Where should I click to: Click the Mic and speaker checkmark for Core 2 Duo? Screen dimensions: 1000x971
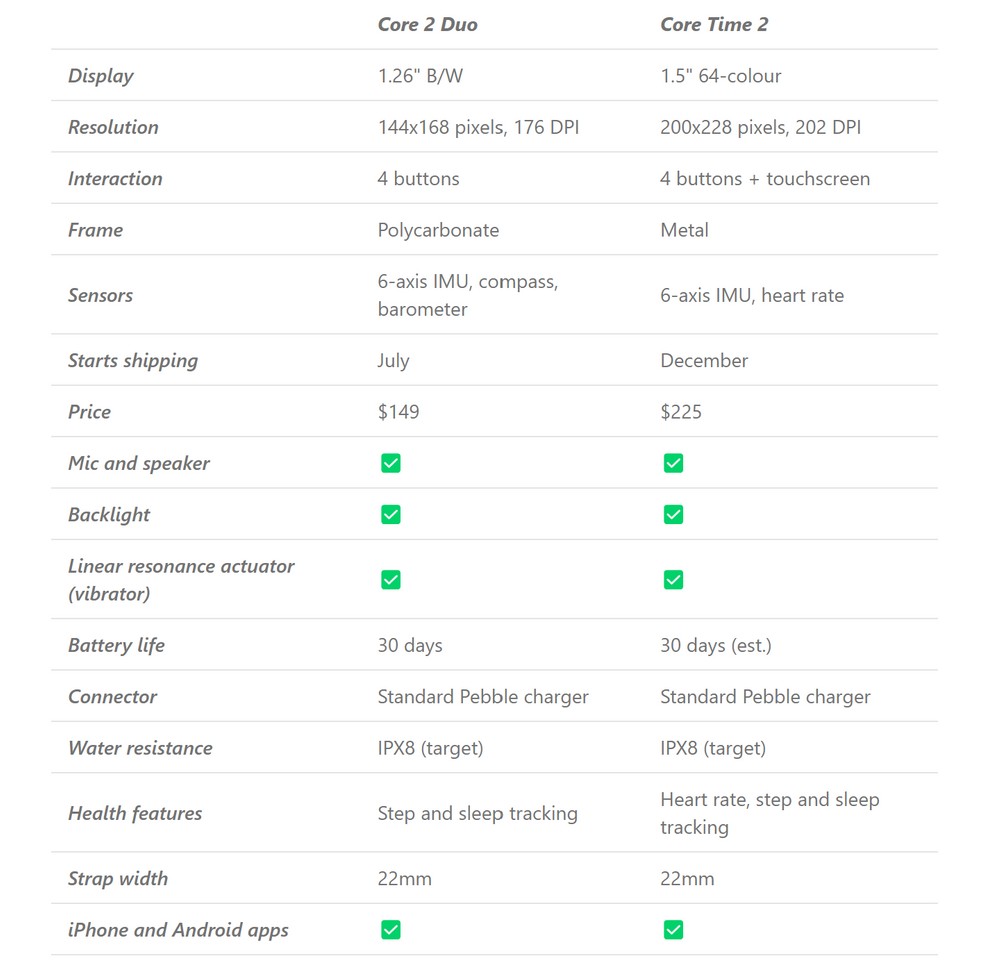pyautogui.click(x=391, y=463)
